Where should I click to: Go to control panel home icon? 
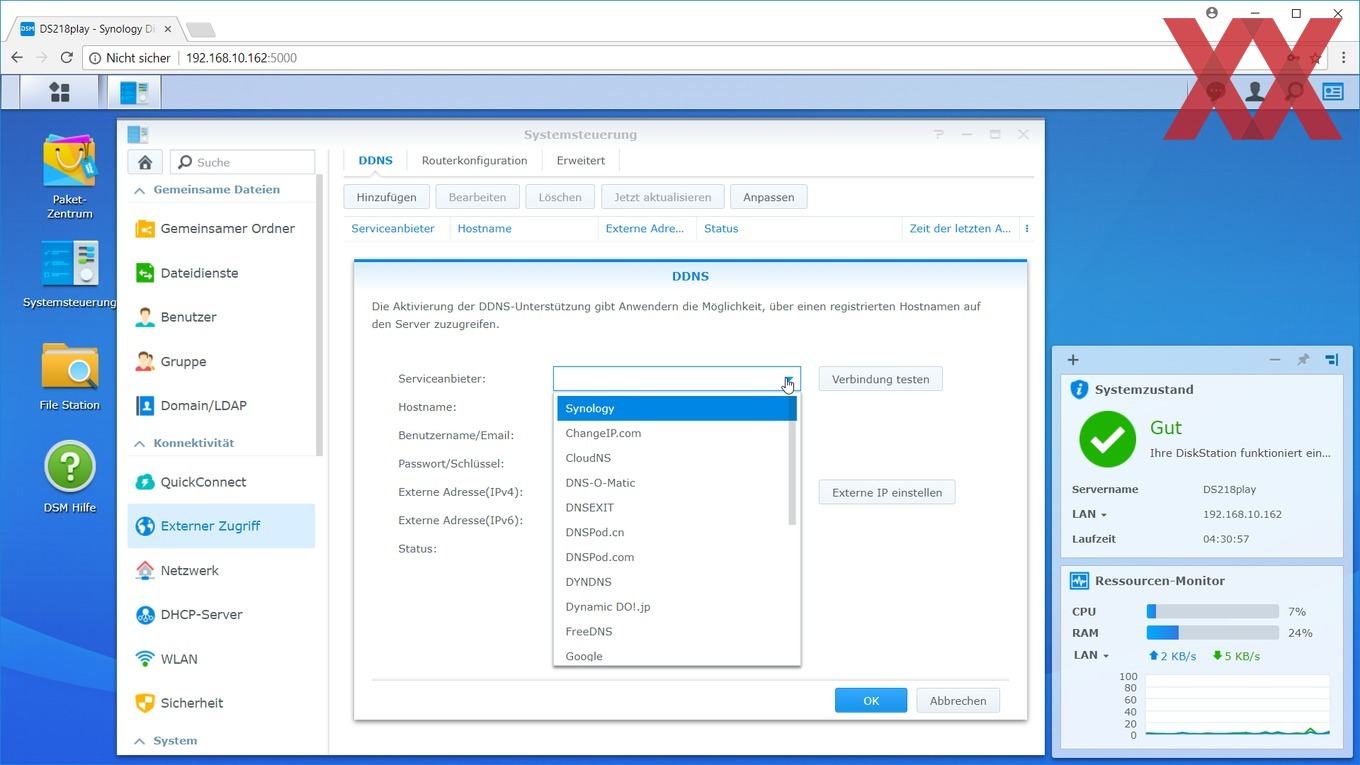coord(145,162)
